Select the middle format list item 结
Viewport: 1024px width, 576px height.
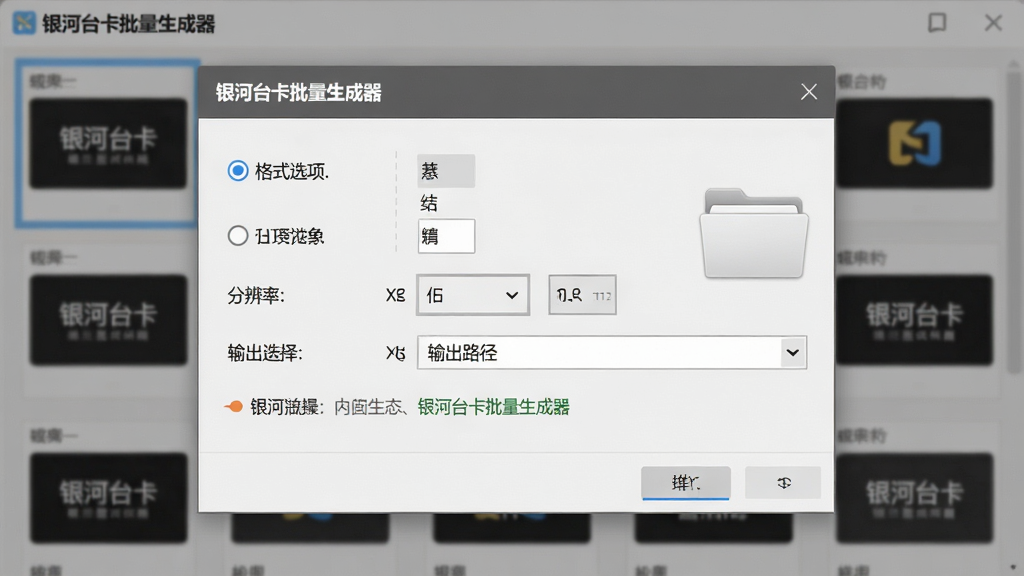[429, 203]
